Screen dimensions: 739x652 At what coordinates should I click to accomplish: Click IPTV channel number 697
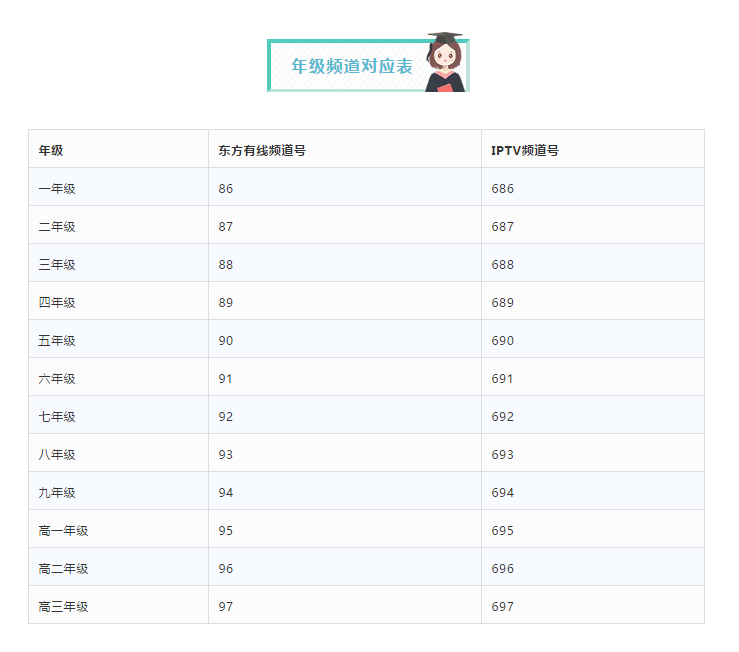click(503, 606)
